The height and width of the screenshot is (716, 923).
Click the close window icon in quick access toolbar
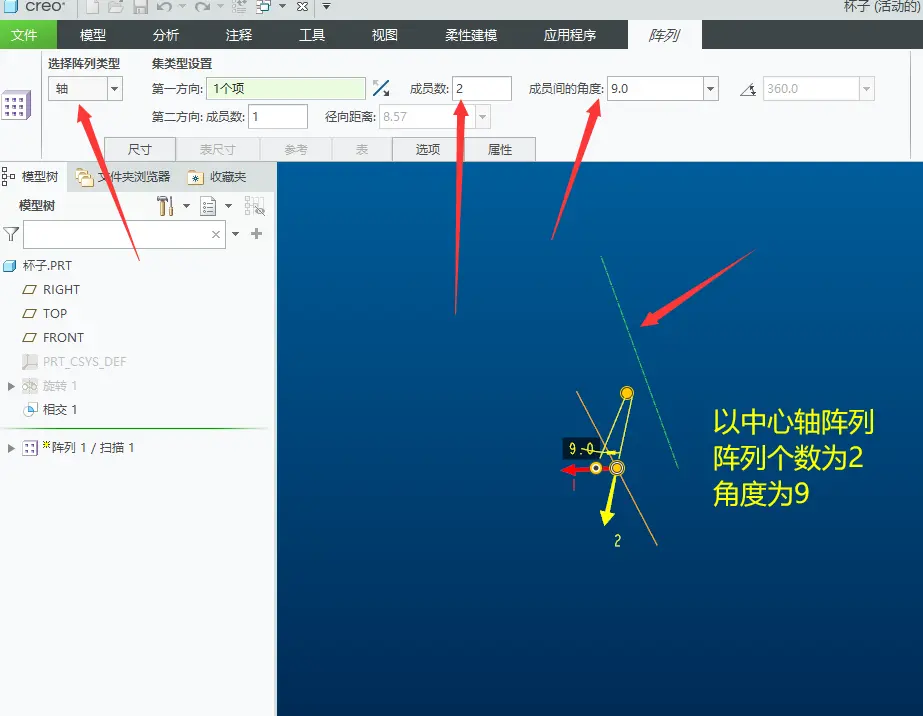pyautogui.click(x=302, y=7)
